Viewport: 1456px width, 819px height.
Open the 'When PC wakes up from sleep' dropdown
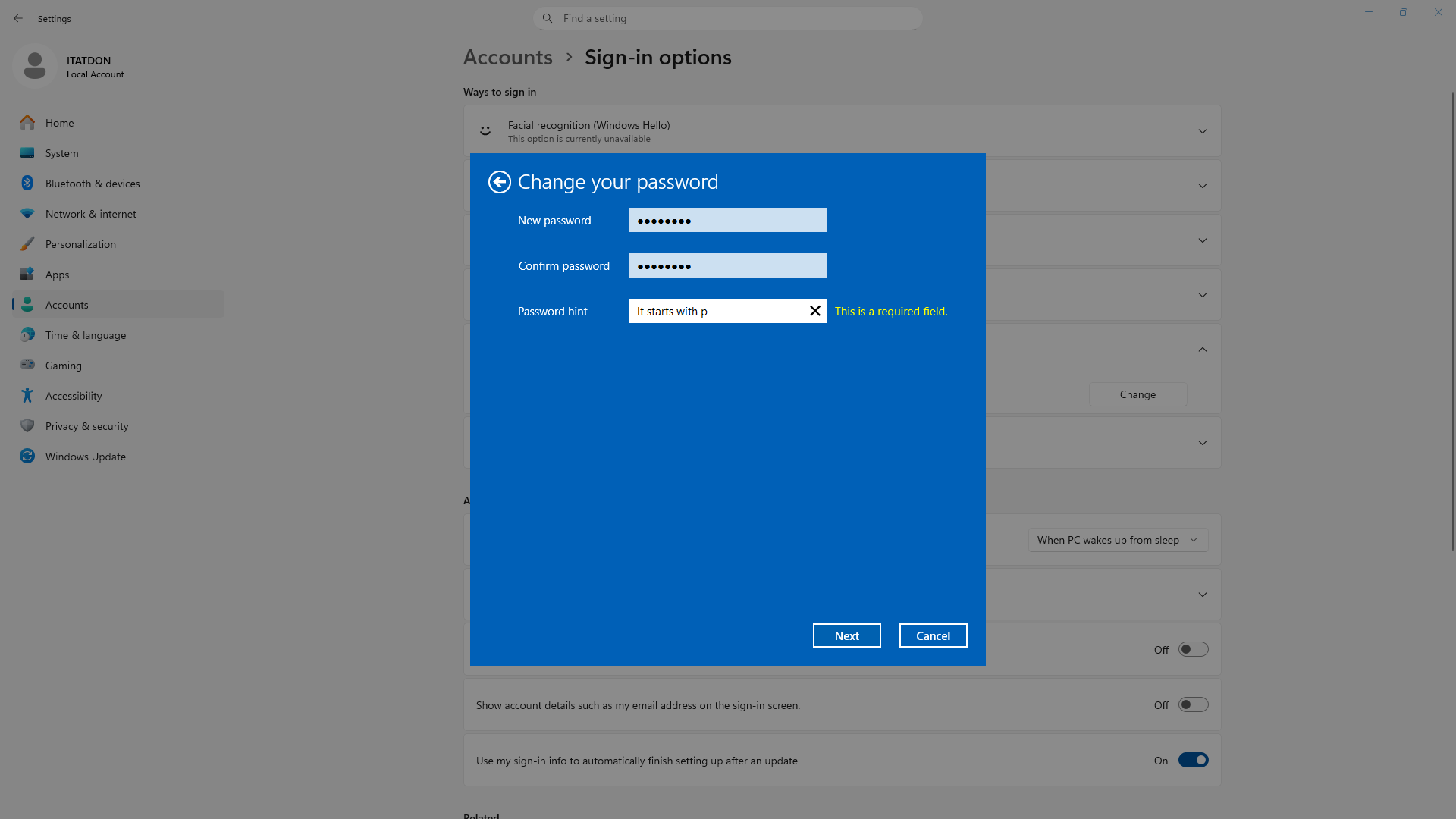(1118, 540)
